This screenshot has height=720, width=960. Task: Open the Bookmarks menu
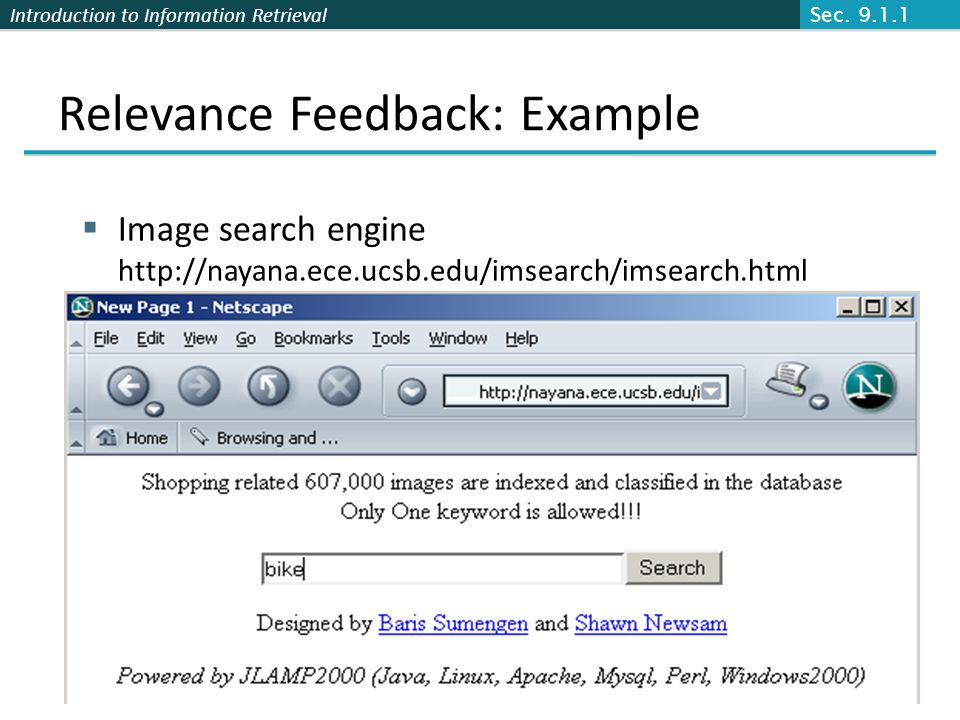313,338
